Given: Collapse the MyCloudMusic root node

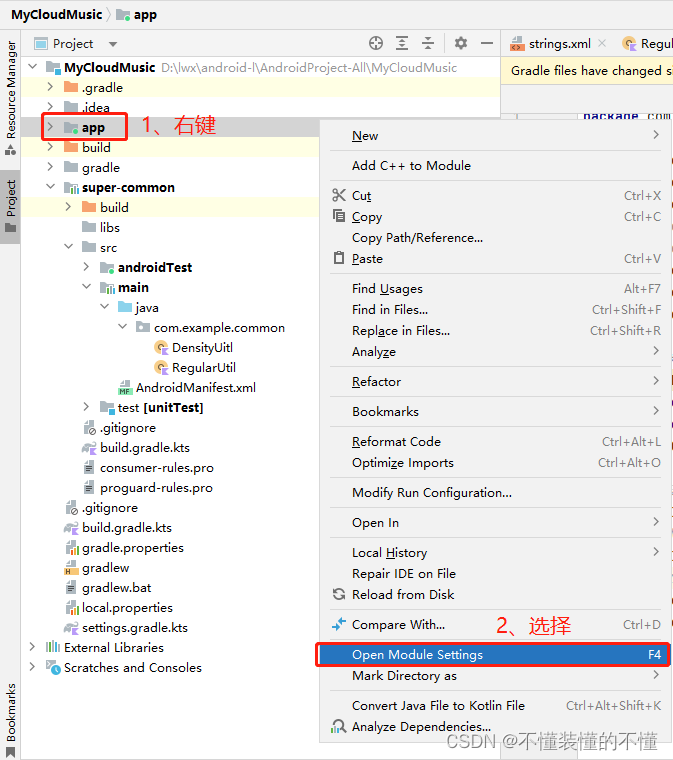Looking at the screenshot, I should tap(32, 67).
